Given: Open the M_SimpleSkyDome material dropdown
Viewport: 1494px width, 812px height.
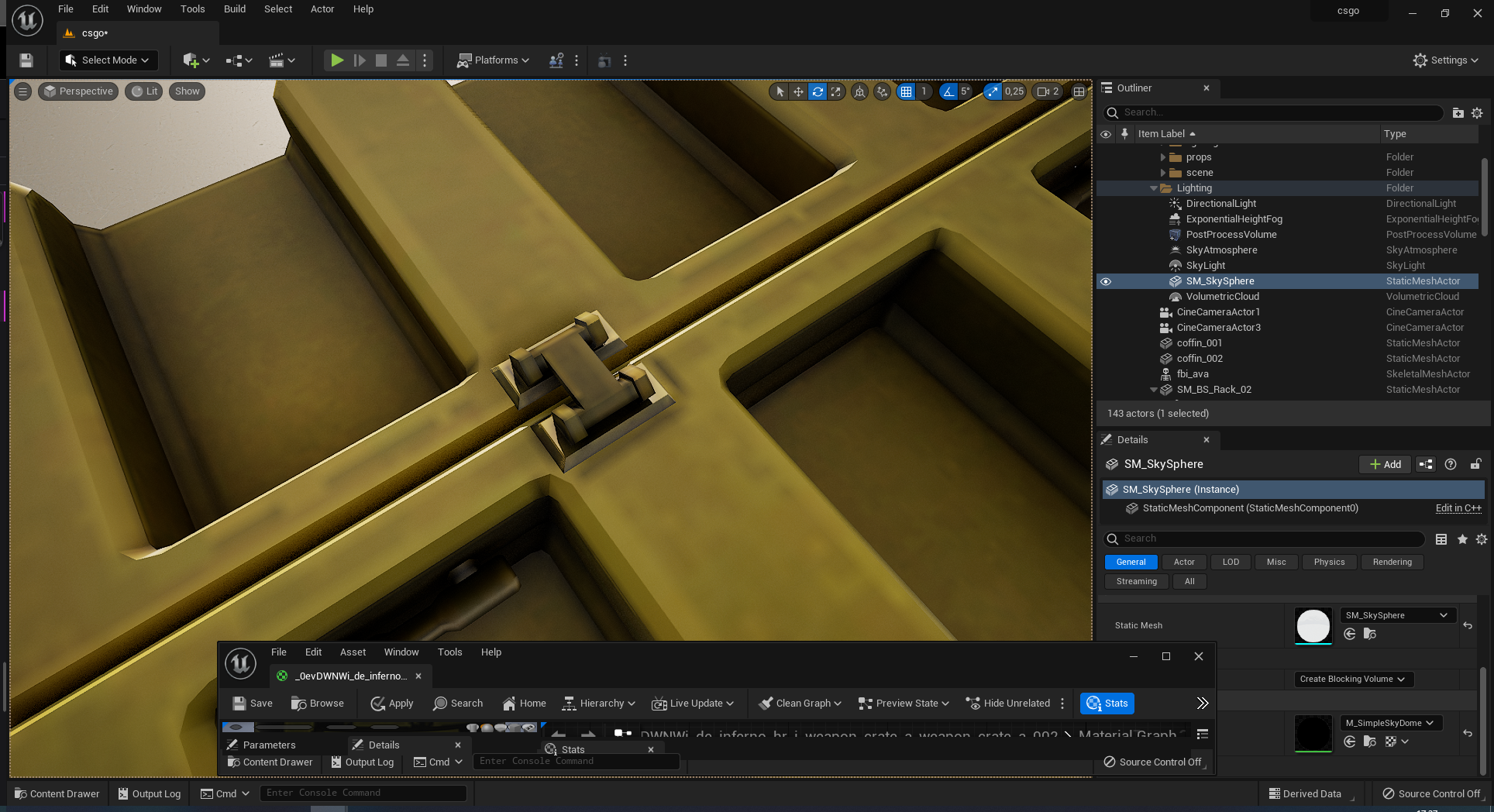Looking at the screenshot, I should coord(1391,723).
